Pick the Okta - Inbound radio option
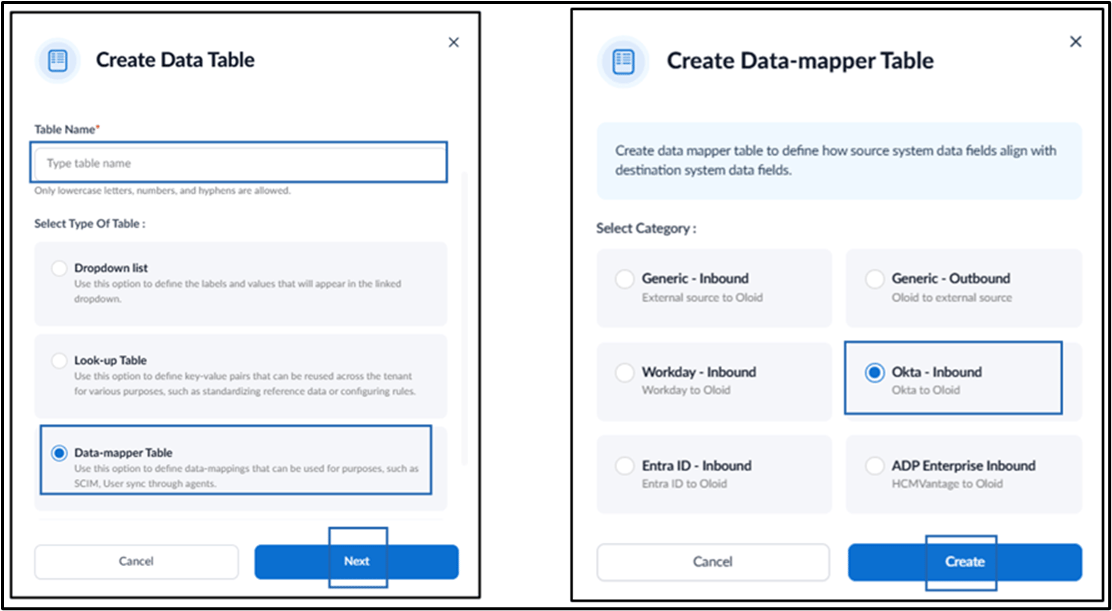 click(874, 373)
